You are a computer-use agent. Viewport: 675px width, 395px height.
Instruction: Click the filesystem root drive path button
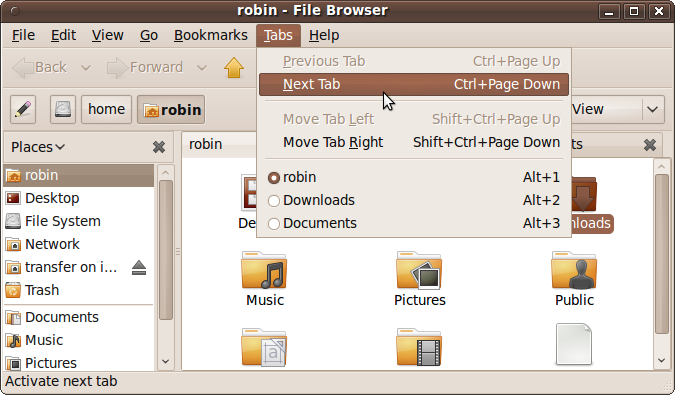tap(63, 109)
